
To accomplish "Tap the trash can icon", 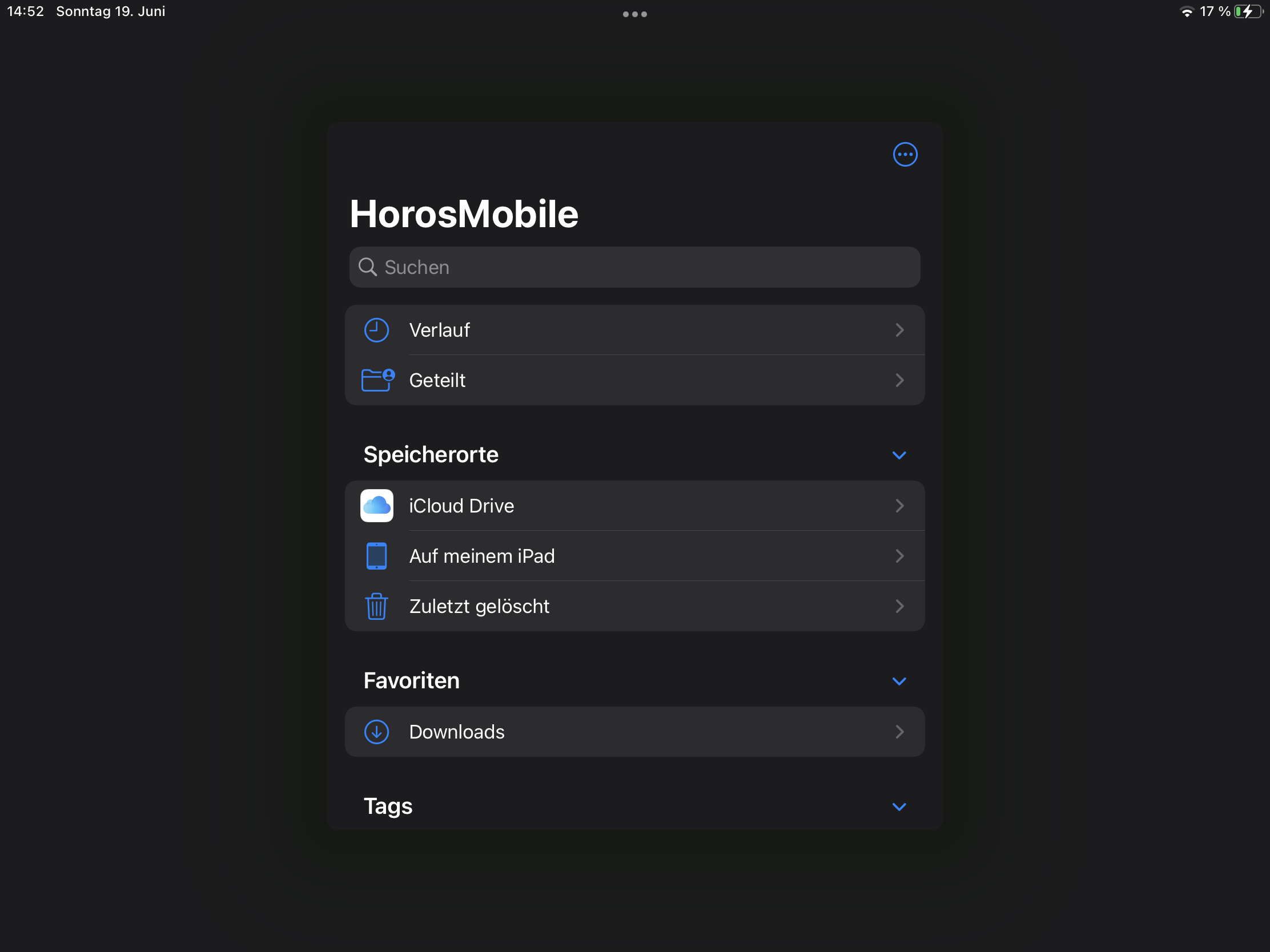I will click(377, 606).
